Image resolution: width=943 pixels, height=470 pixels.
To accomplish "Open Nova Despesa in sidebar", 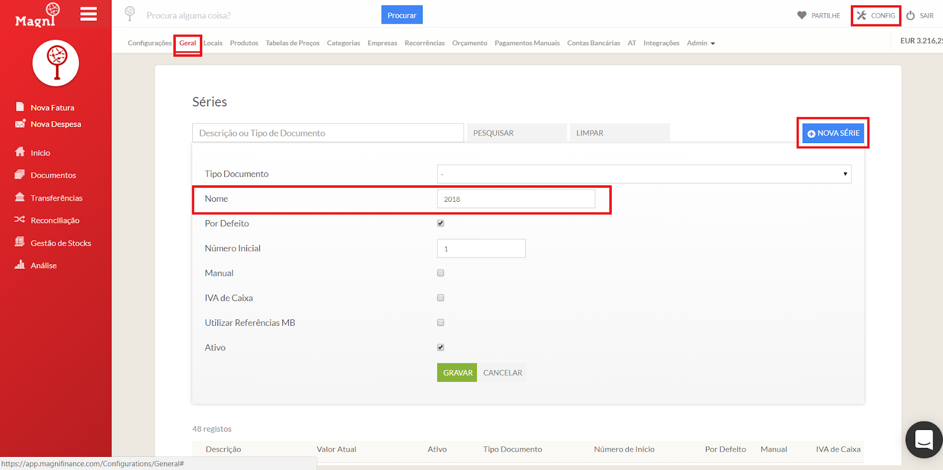I will point(56,124).
